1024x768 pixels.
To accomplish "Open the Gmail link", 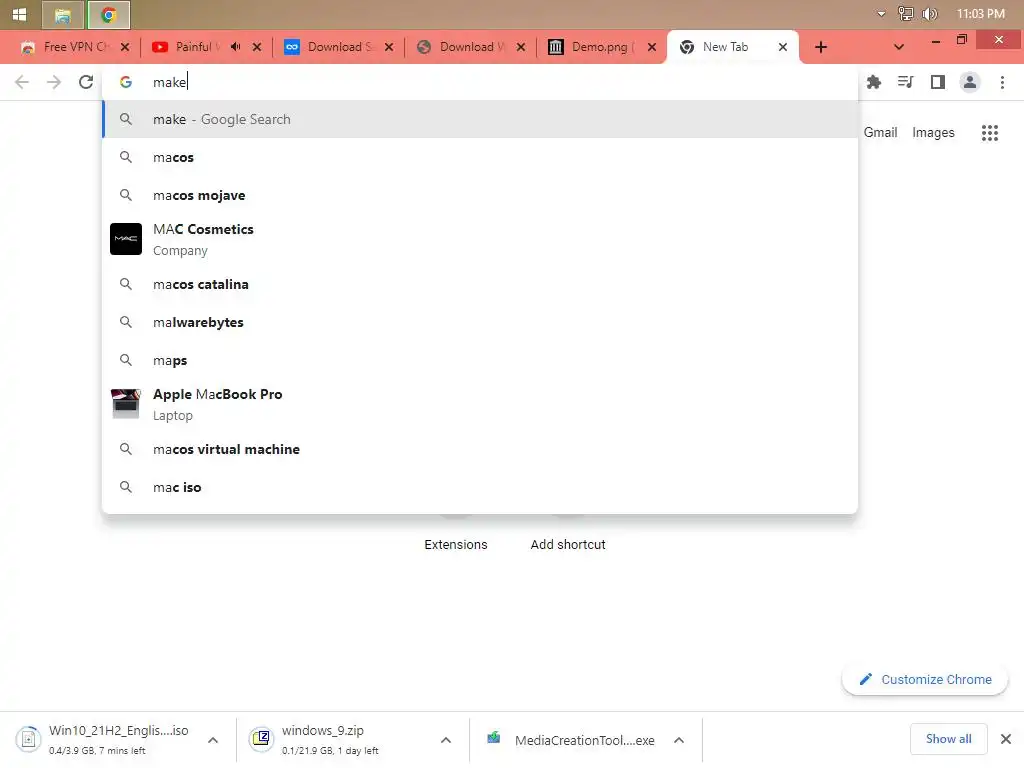I will pyautogui.click(x=880, y=133).
